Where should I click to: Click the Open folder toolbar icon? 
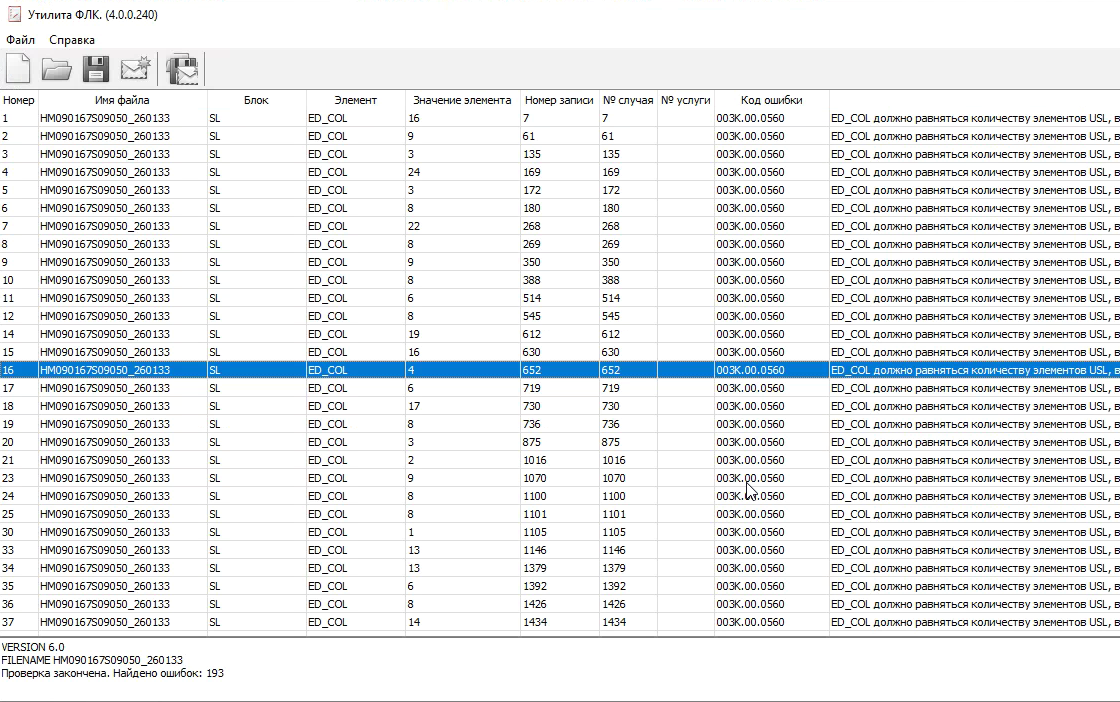click(57, 69)
